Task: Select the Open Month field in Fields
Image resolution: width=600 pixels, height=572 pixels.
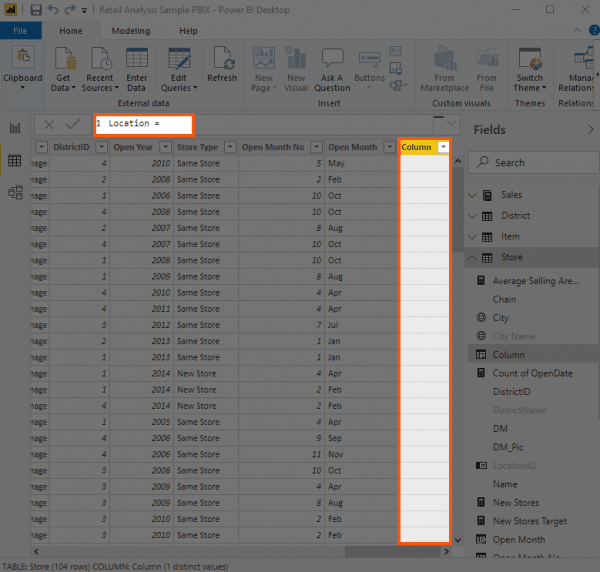Action: point(519,539)
